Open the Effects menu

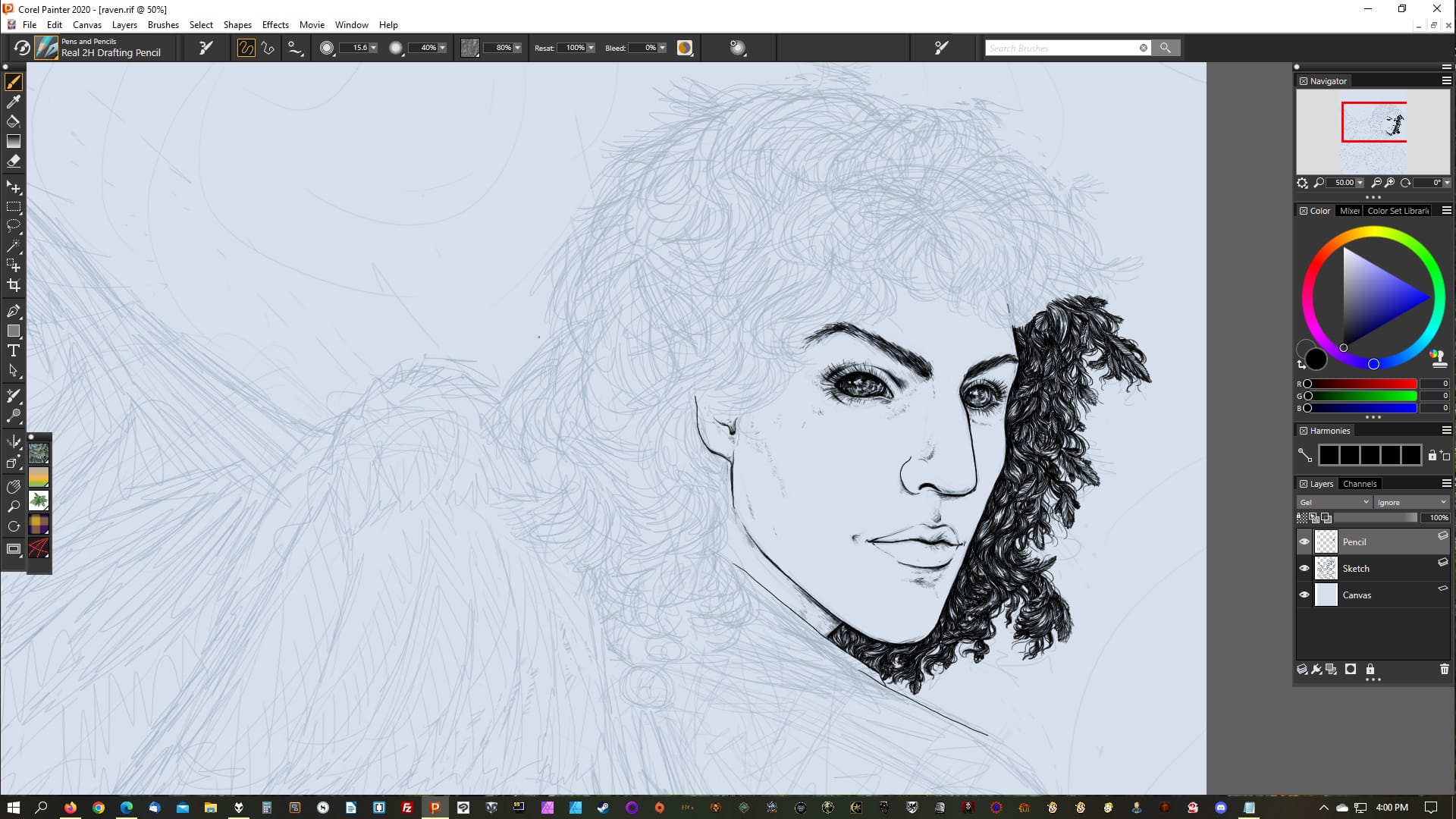[275, 24]
